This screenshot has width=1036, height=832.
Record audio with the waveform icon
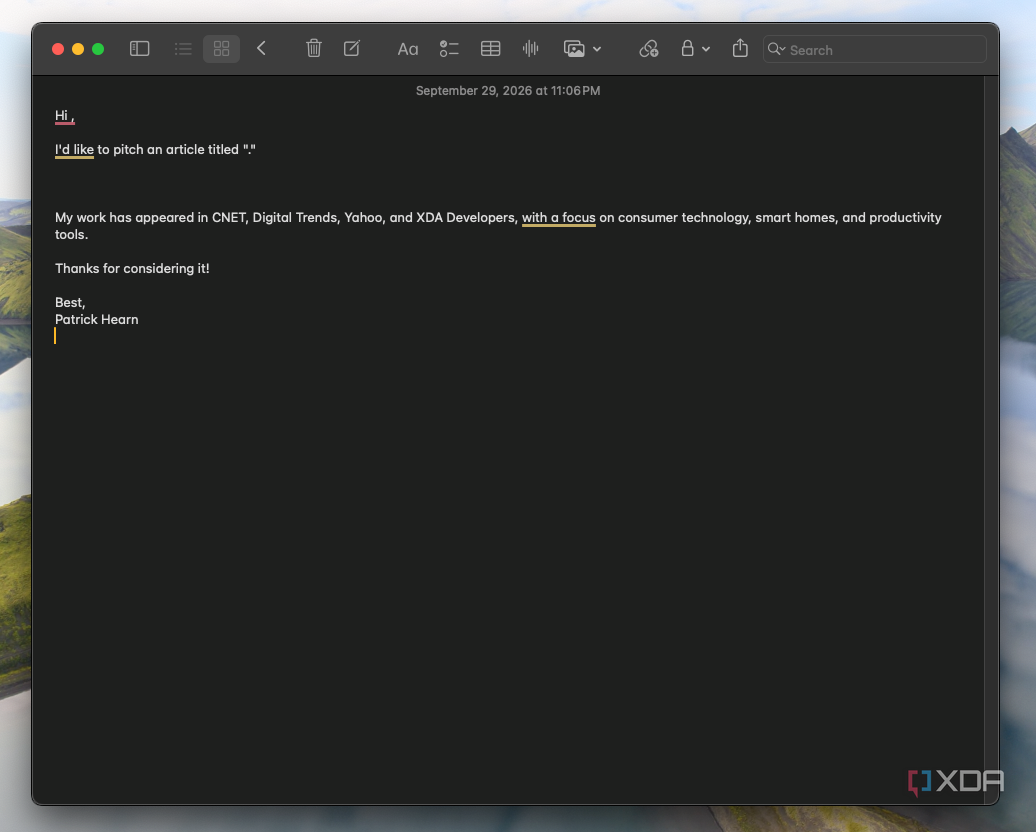click(x=531, y=48)
